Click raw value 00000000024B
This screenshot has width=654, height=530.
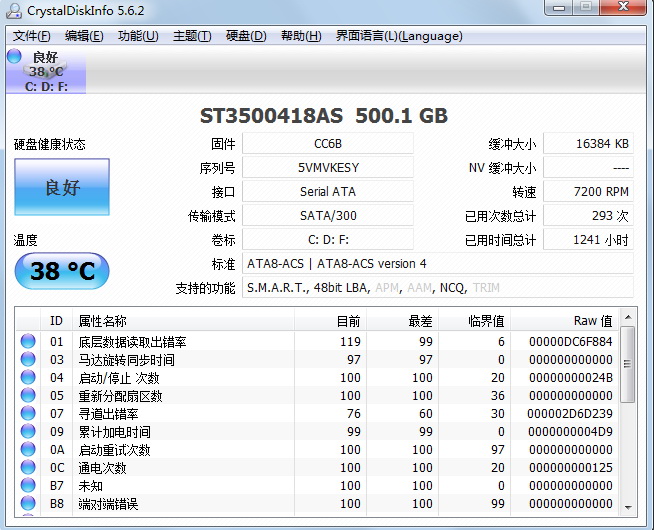pos(571,377)
